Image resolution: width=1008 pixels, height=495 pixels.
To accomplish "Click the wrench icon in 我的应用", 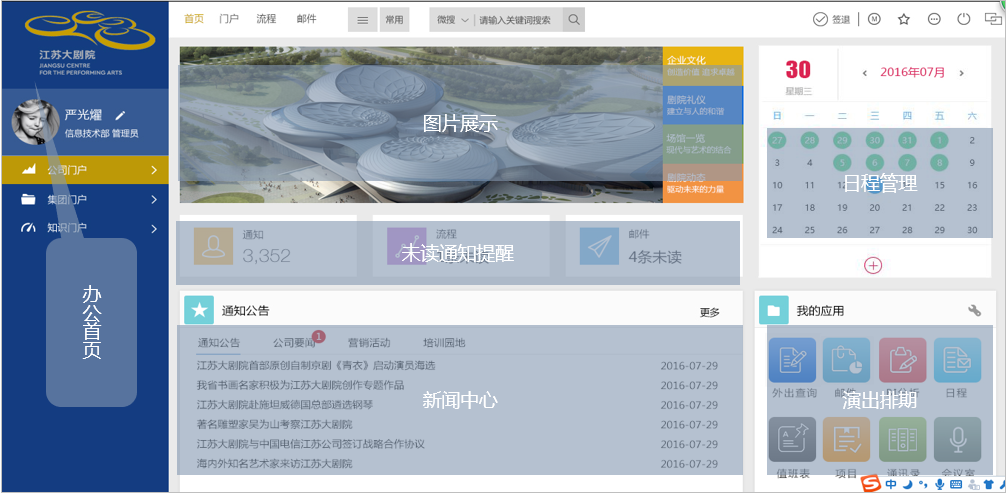I will (975, 310).
